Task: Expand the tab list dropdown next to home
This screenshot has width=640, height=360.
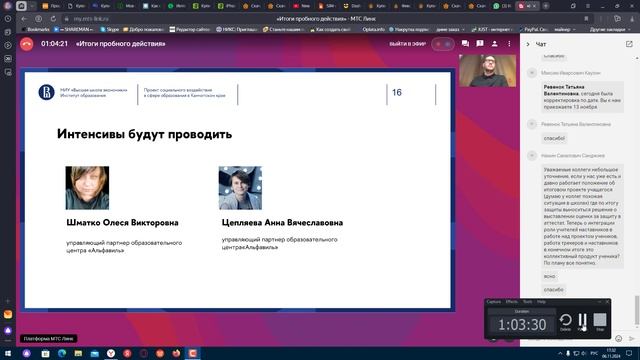Action: click(x=32, y=6)
